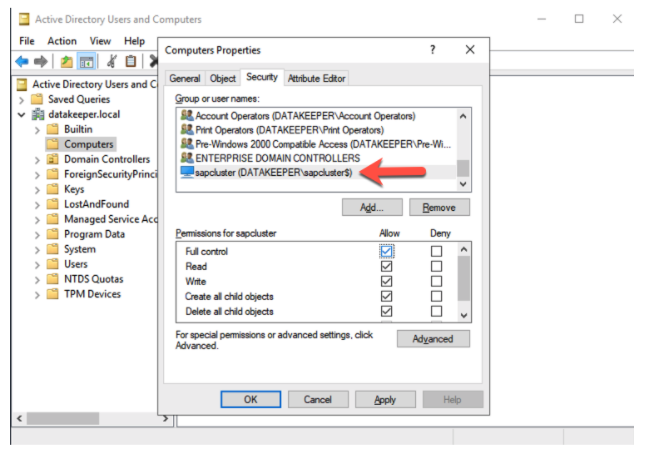Click the Remove button
This screenshot has width=648, height=452.
439,207
